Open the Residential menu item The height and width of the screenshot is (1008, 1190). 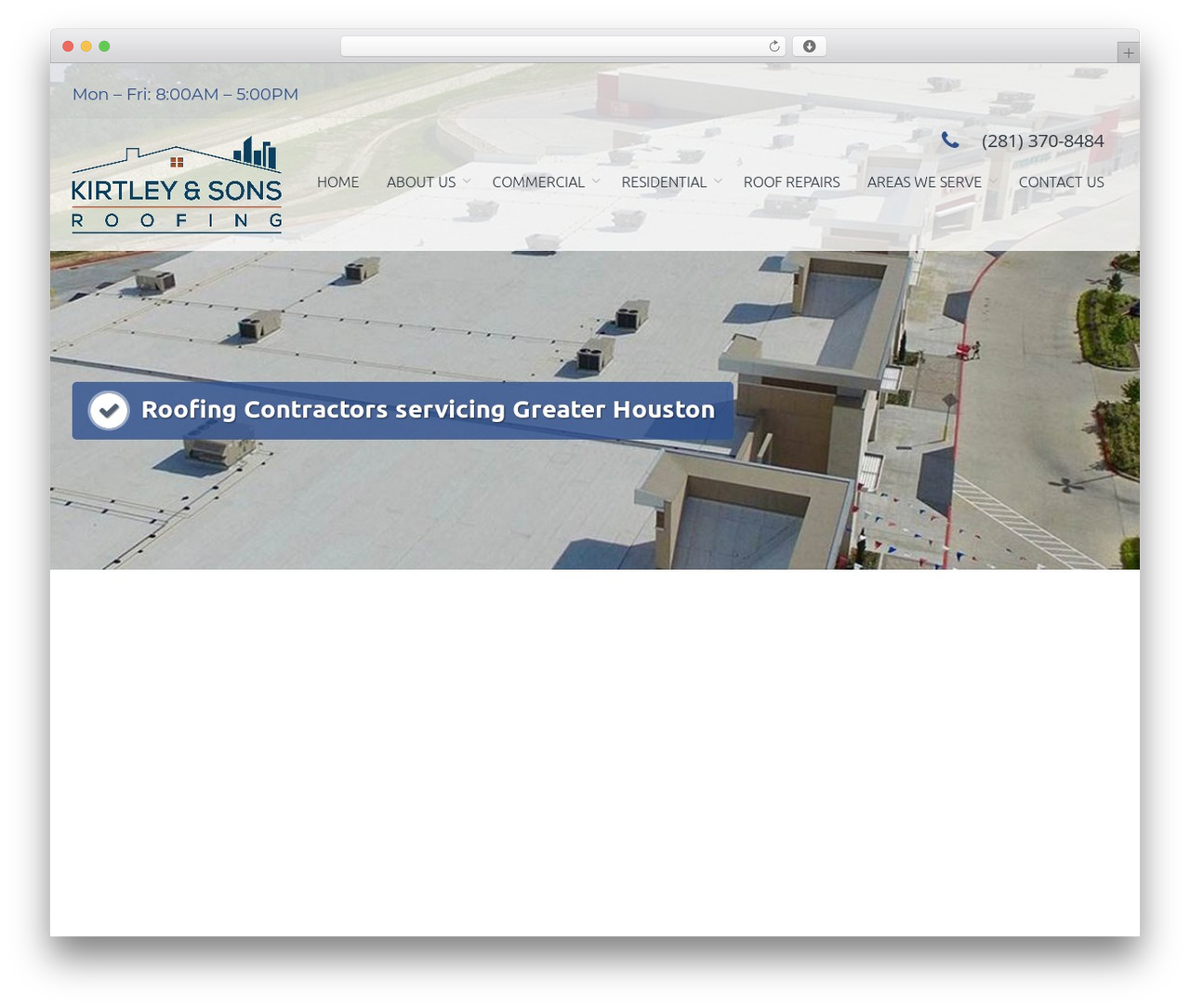coord(664,182)
